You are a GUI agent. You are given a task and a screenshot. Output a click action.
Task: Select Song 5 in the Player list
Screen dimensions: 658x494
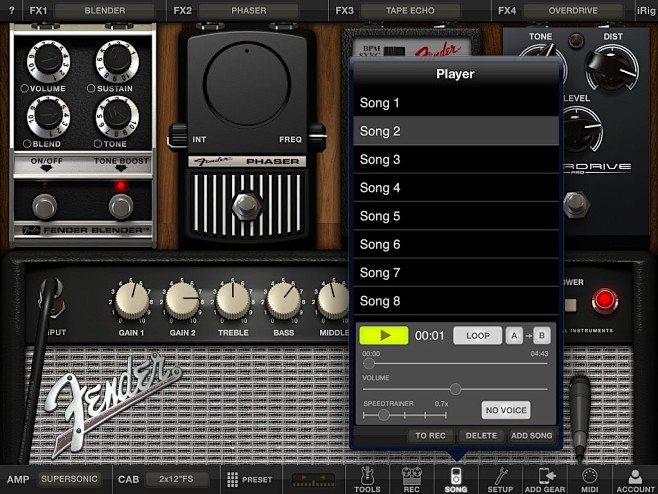click(x=456, y=216)
